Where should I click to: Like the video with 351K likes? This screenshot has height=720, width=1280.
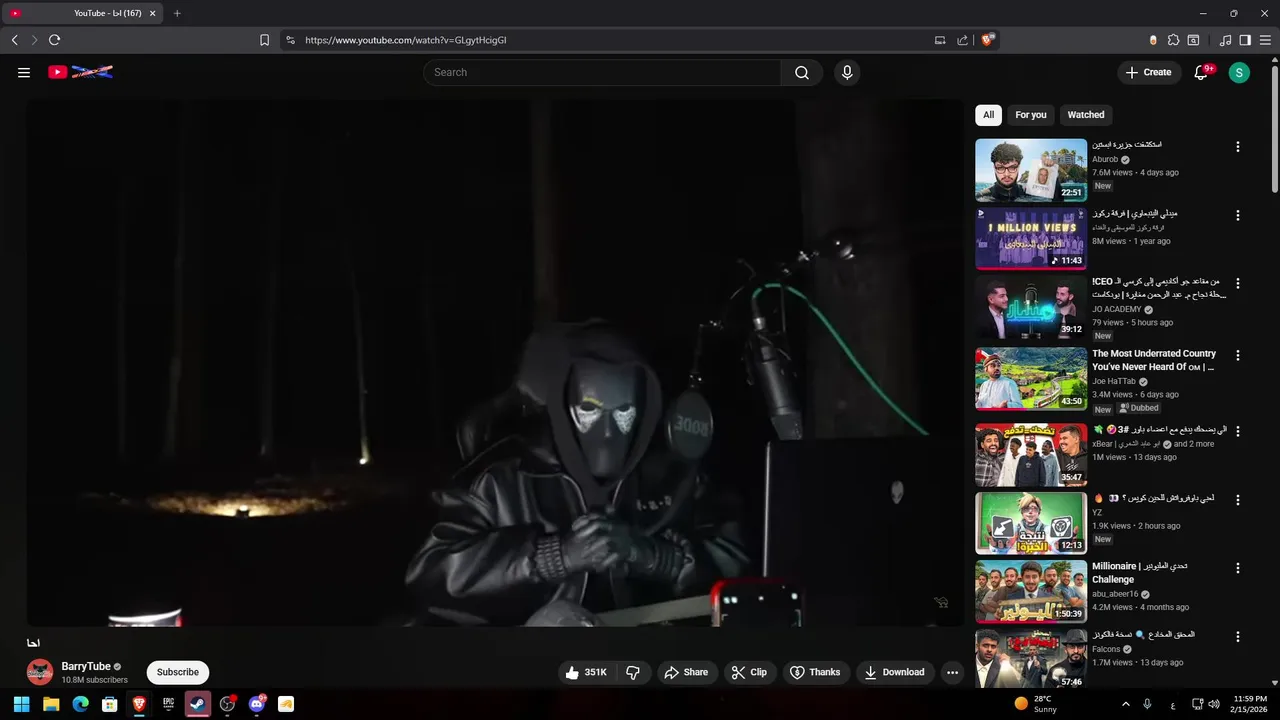click(x=586, y=672)
